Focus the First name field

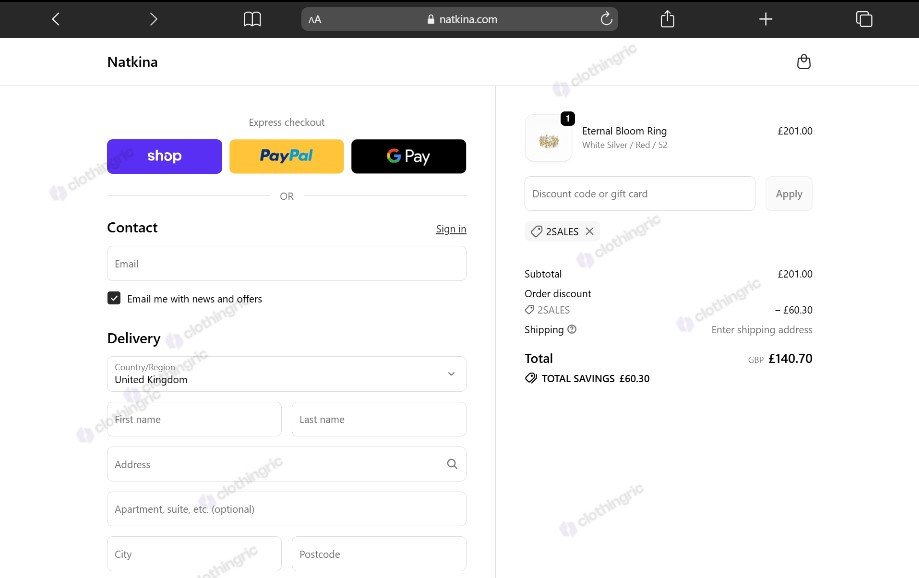click(x=194, y=420)
